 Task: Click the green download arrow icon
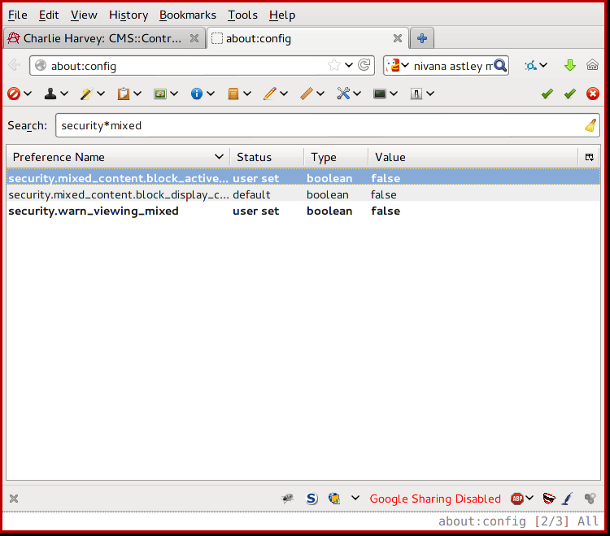click(x=570, y=65)
